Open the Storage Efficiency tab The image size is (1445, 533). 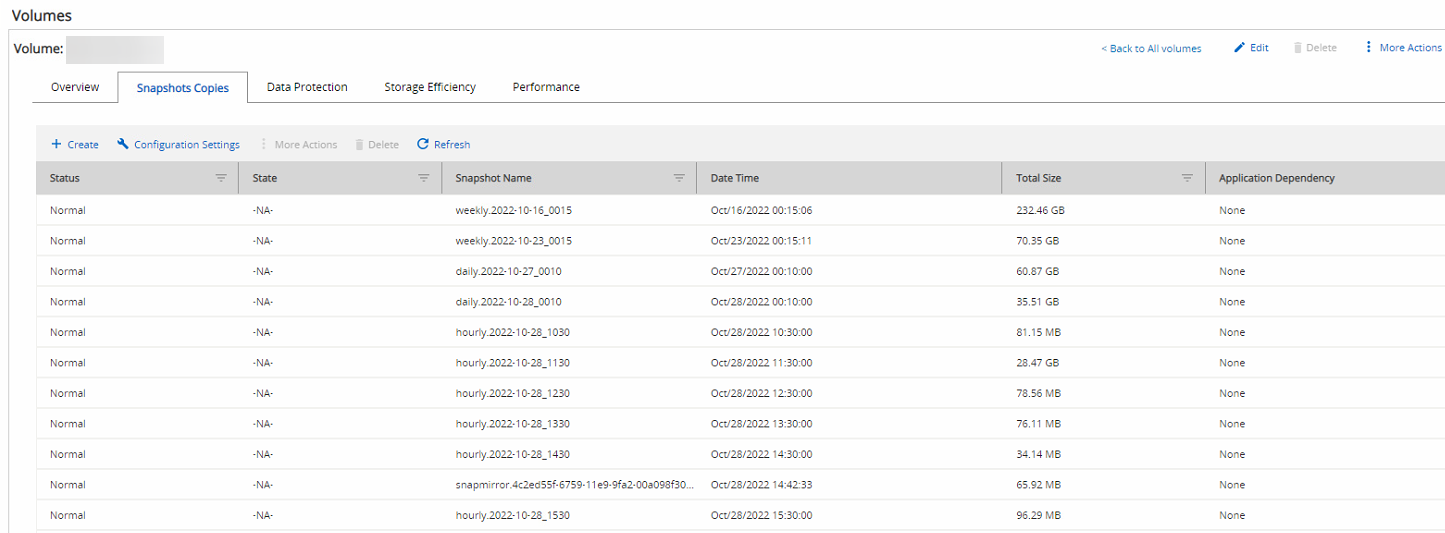(430, 87)
